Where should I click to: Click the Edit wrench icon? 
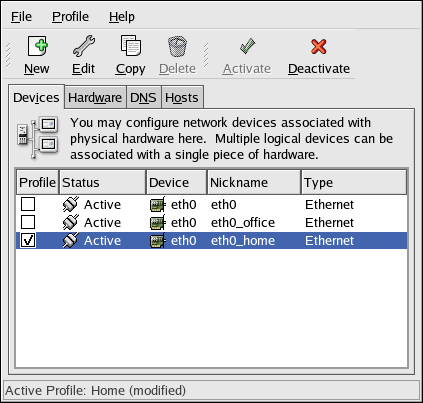tap(84, 46)
